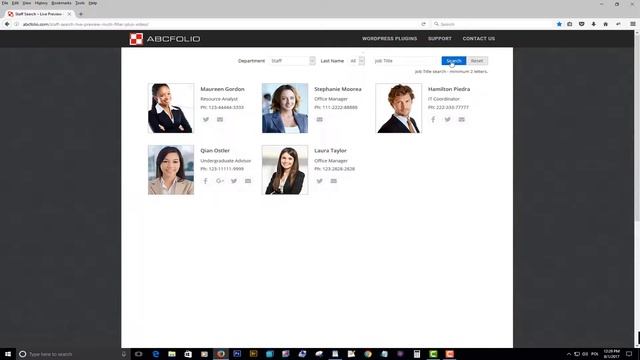Viewport: 640px width, 360px height.
Task: Click the blue bookmark star icon
Action: pos(559,24)
